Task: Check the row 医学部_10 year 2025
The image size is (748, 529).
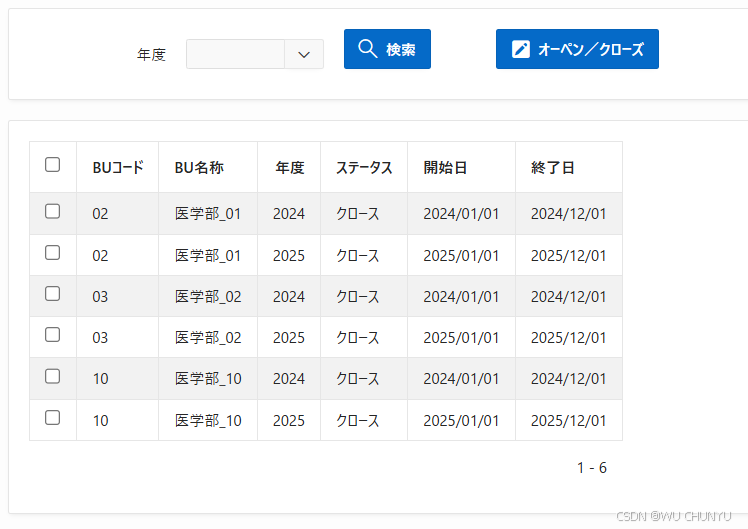Action: [x=52, y=418]
